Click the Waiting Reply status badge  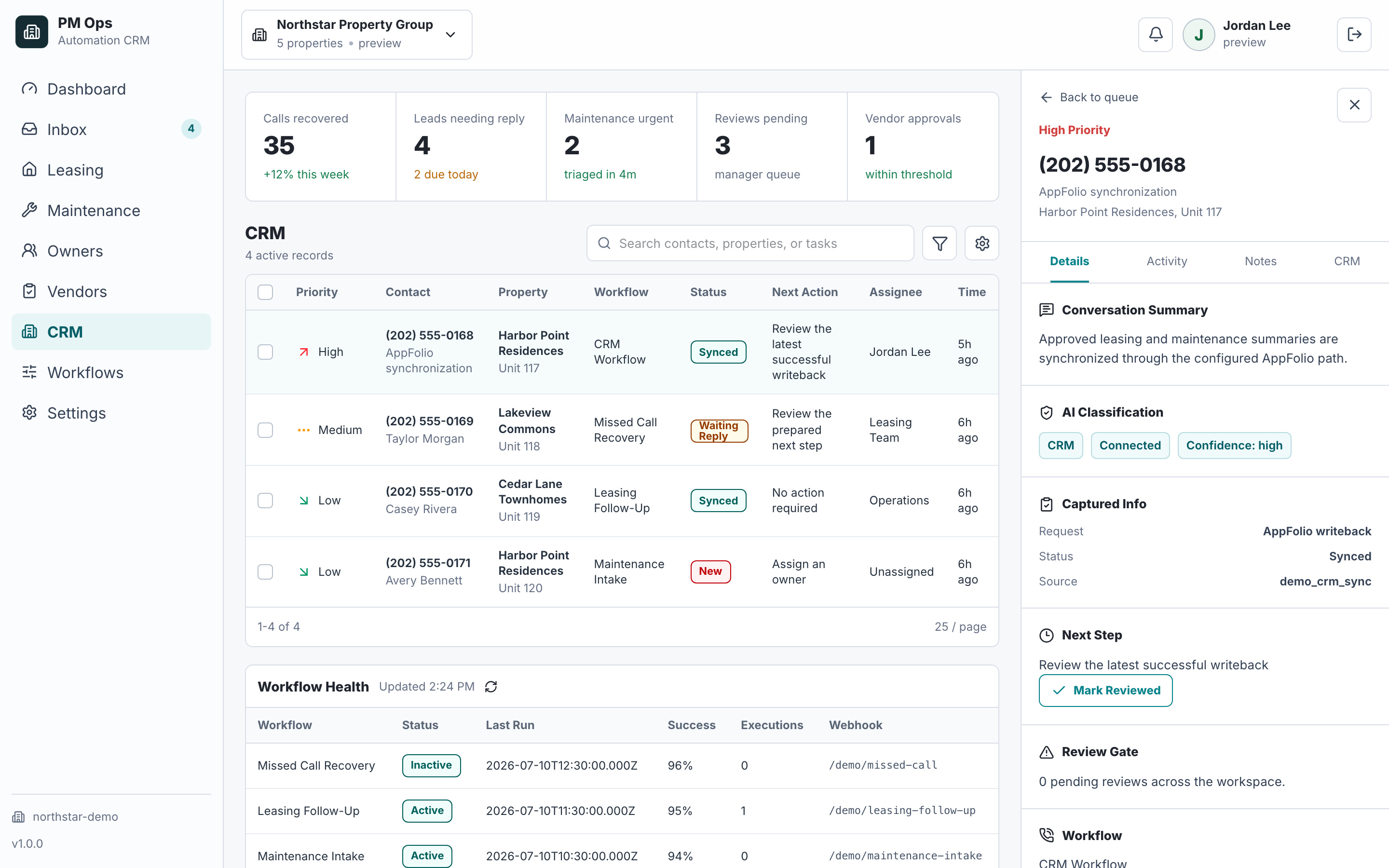coord(719,431)
